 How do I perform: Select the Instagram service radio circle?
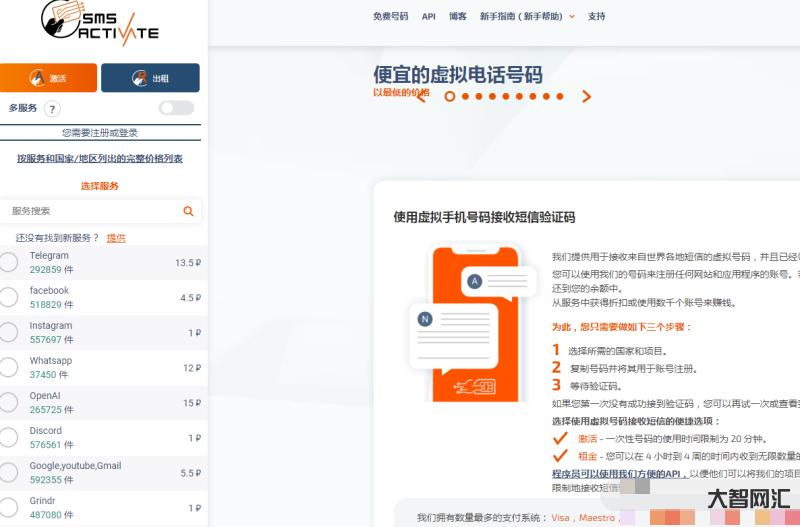(9, 333)
